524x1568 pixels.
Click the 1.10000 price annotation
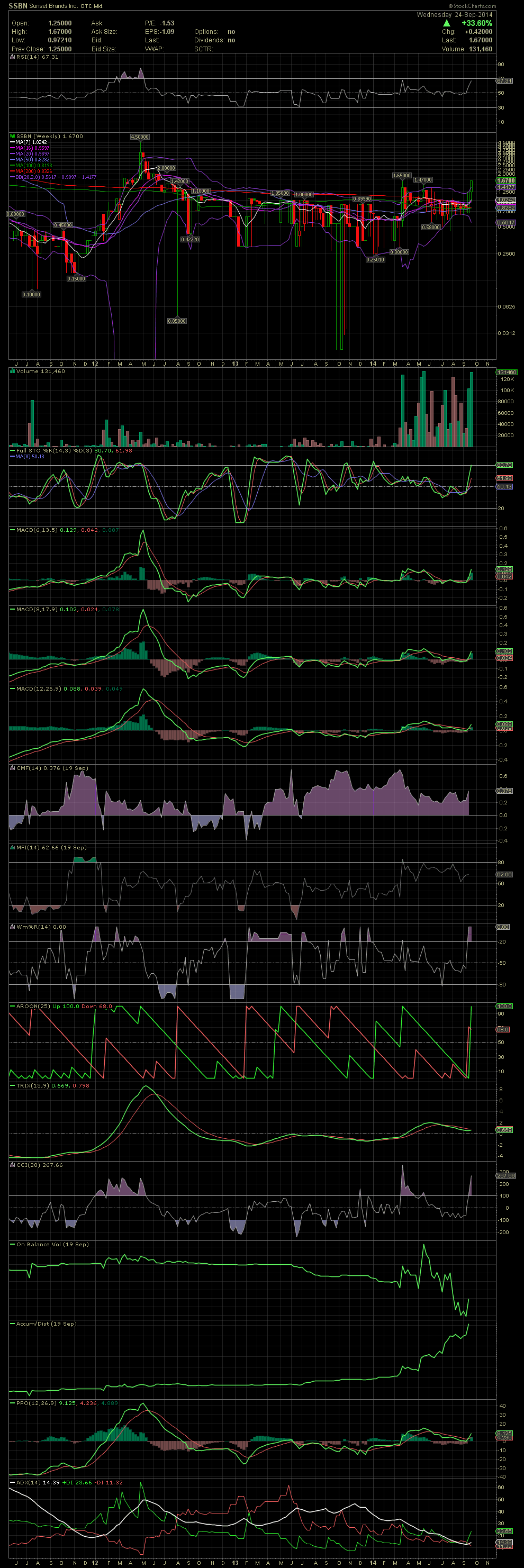[x=201, y=191]
